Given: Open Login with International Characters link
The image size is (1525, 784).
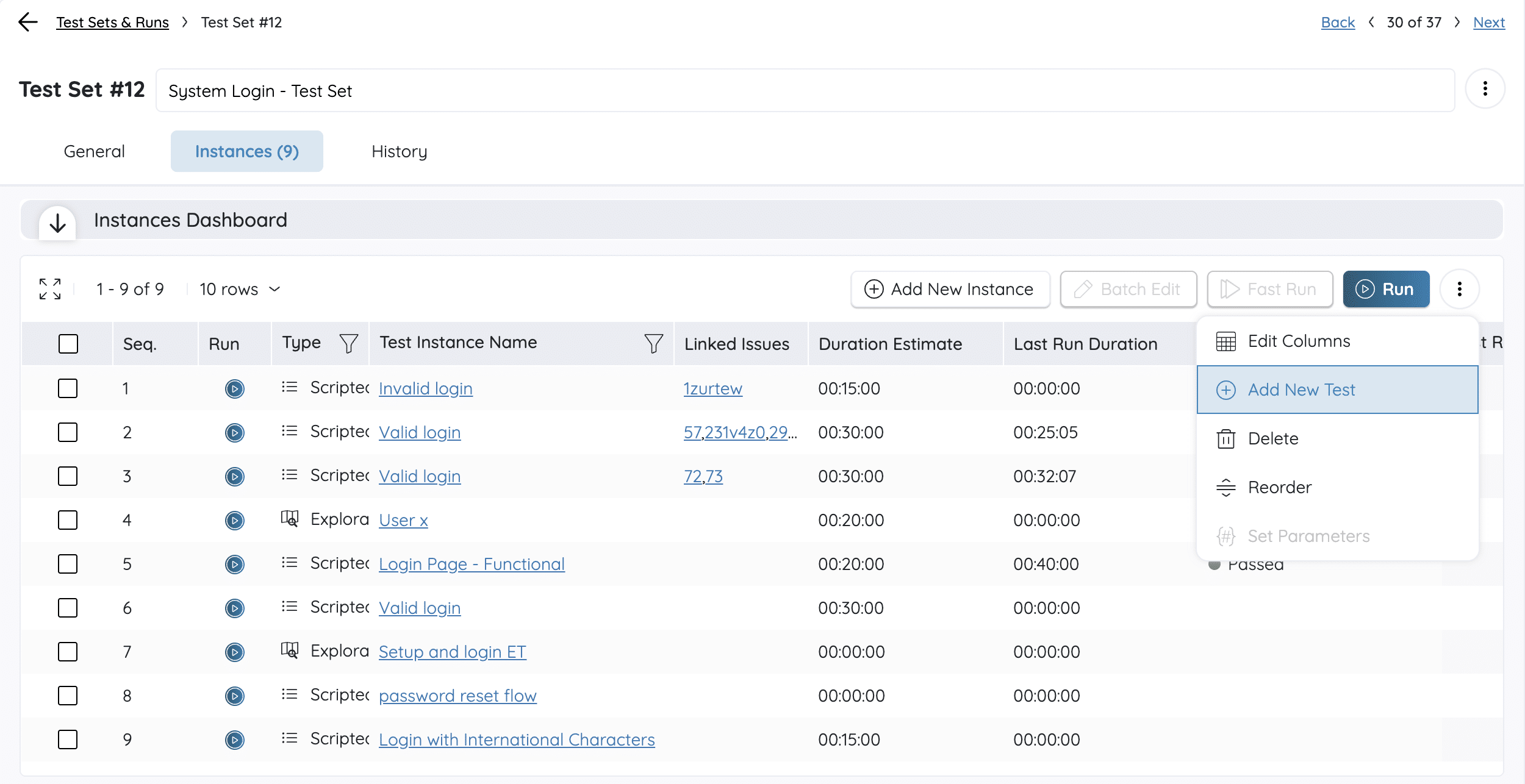Looking at the screenshot, I should coord(517,739).
